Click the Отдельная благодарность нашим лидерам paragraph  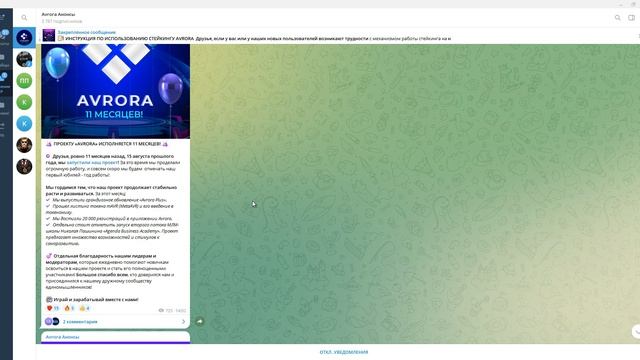point(111,271)
